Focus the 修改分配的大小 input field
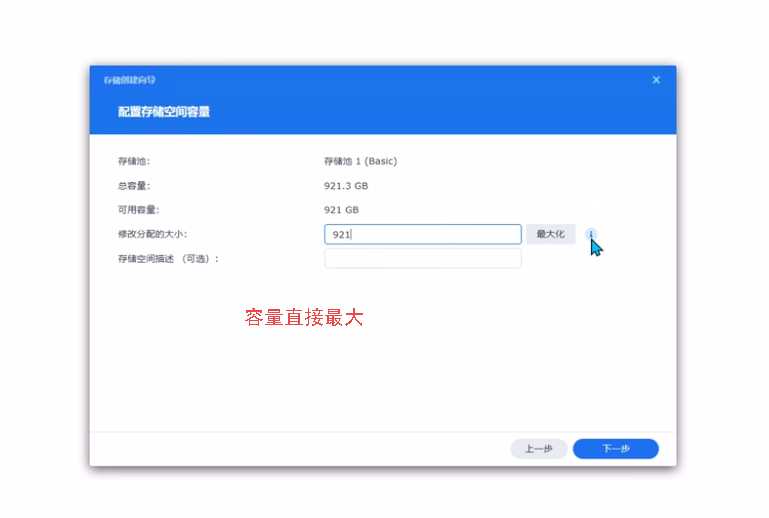 pos(423,234)
